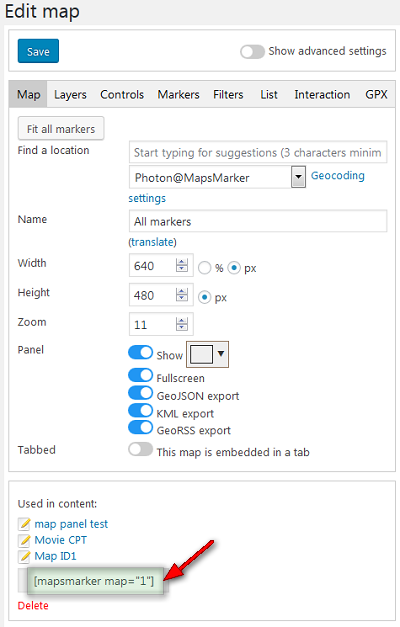Click the Save button
Image resolution: width=400 pixels, height=627 pixels.
coord(38,51)
